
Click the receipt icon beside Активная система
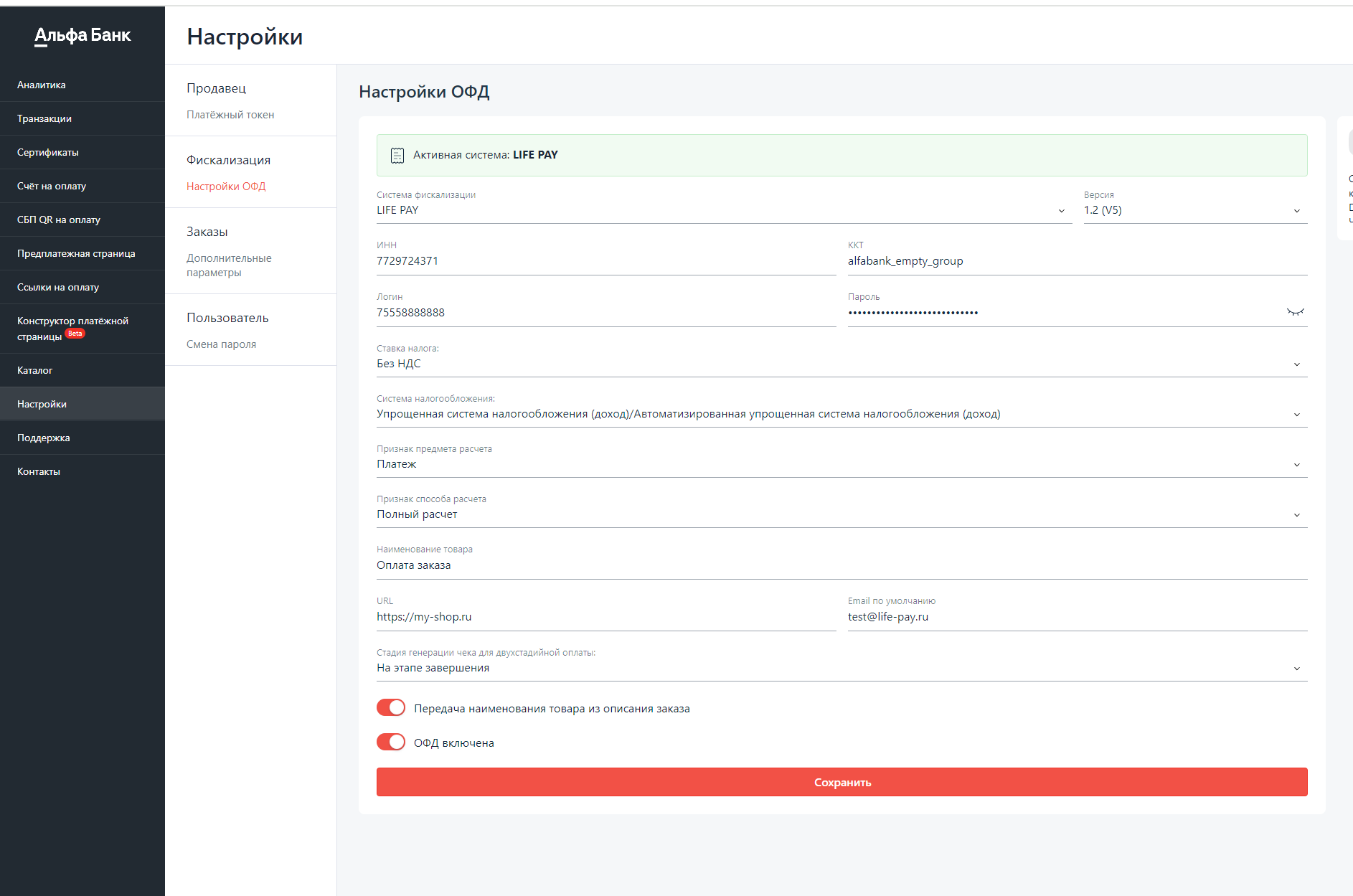point(397,155)
